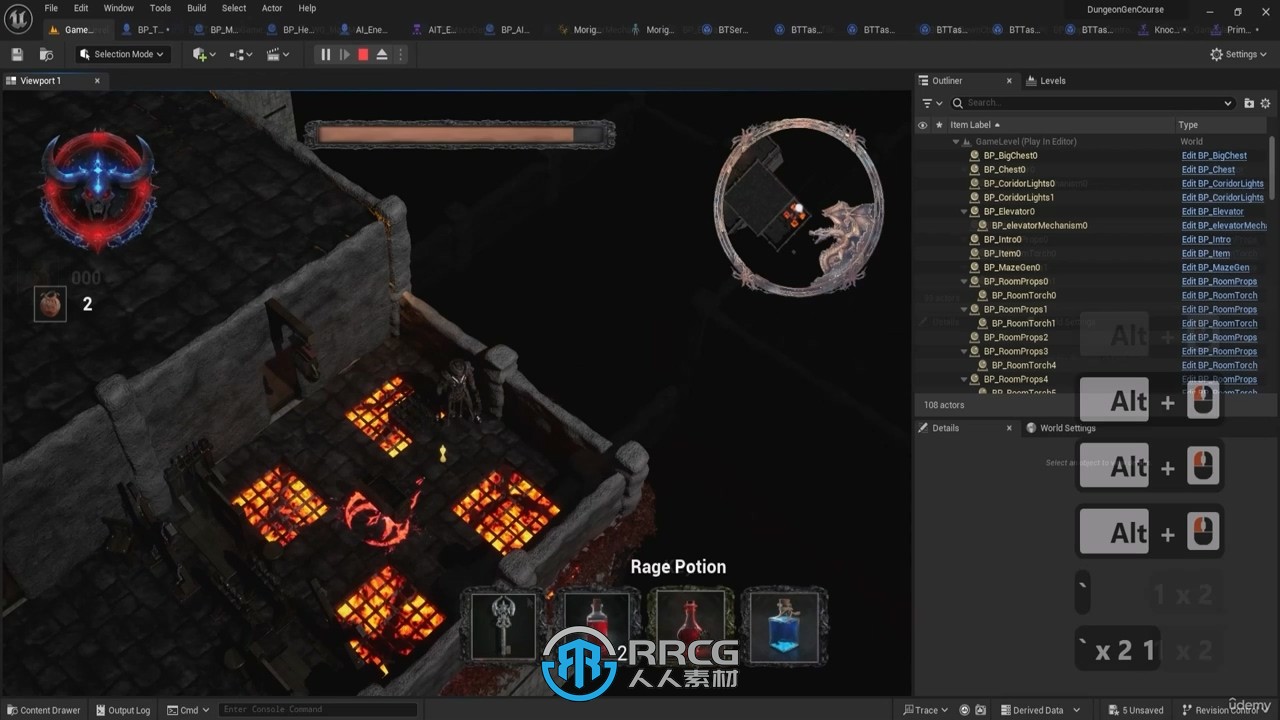The height and width of the screenshot is (720, 1280).
Task: Click the Edit BP_Chest link
Action: click(1208, 170)
